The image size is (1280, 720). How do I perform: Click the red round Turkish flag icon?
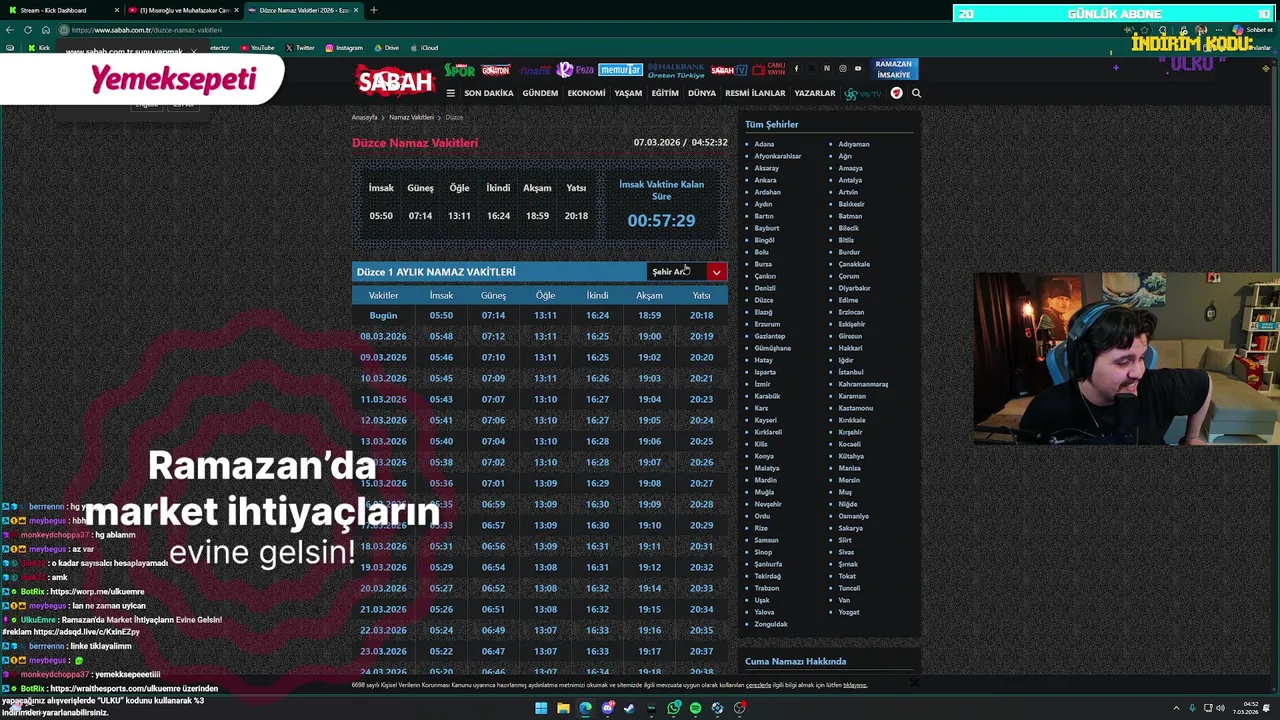tap(896, 93)
